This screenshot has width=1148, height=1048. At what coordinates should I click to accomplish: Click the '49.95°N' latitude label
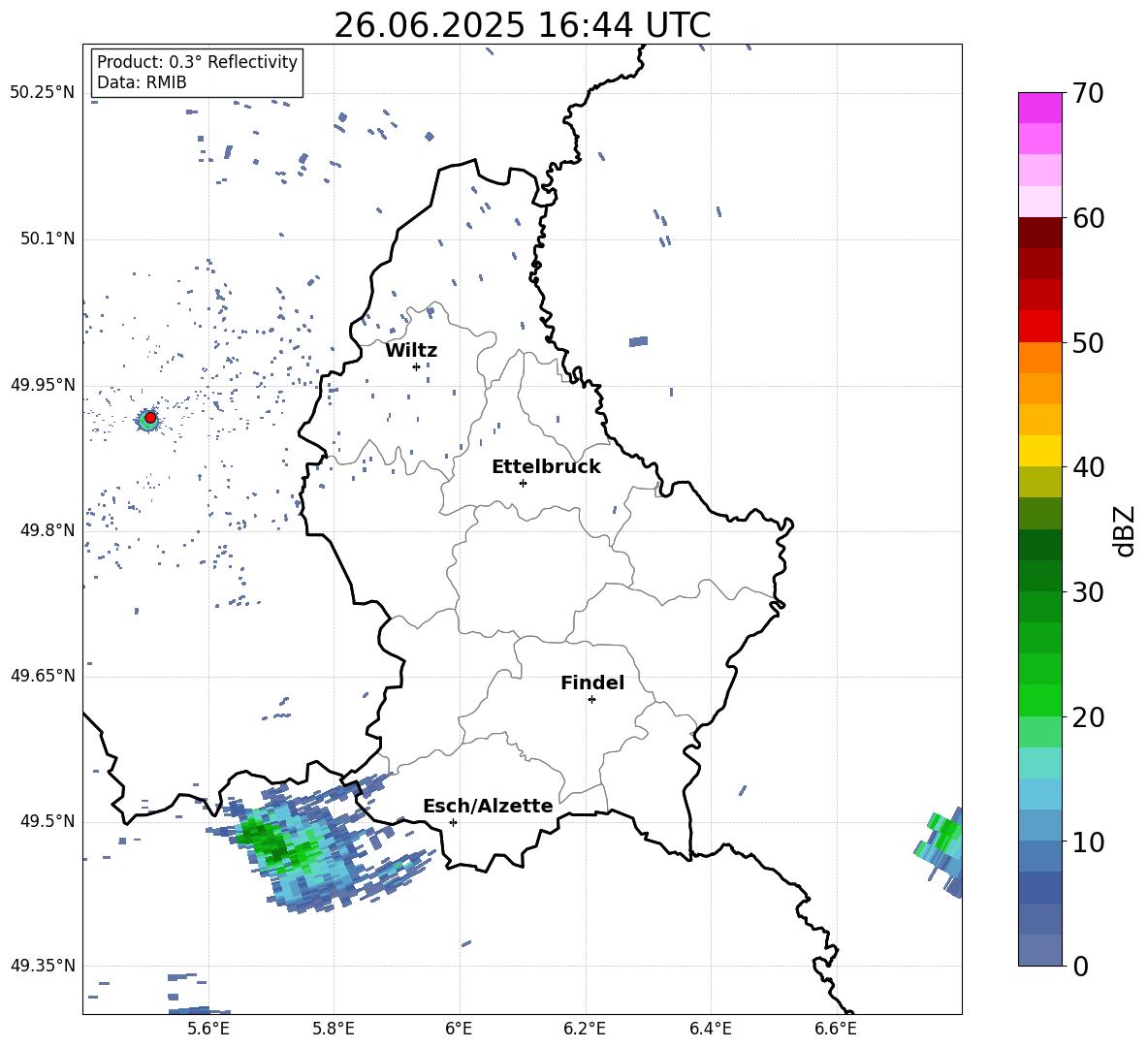43,384
